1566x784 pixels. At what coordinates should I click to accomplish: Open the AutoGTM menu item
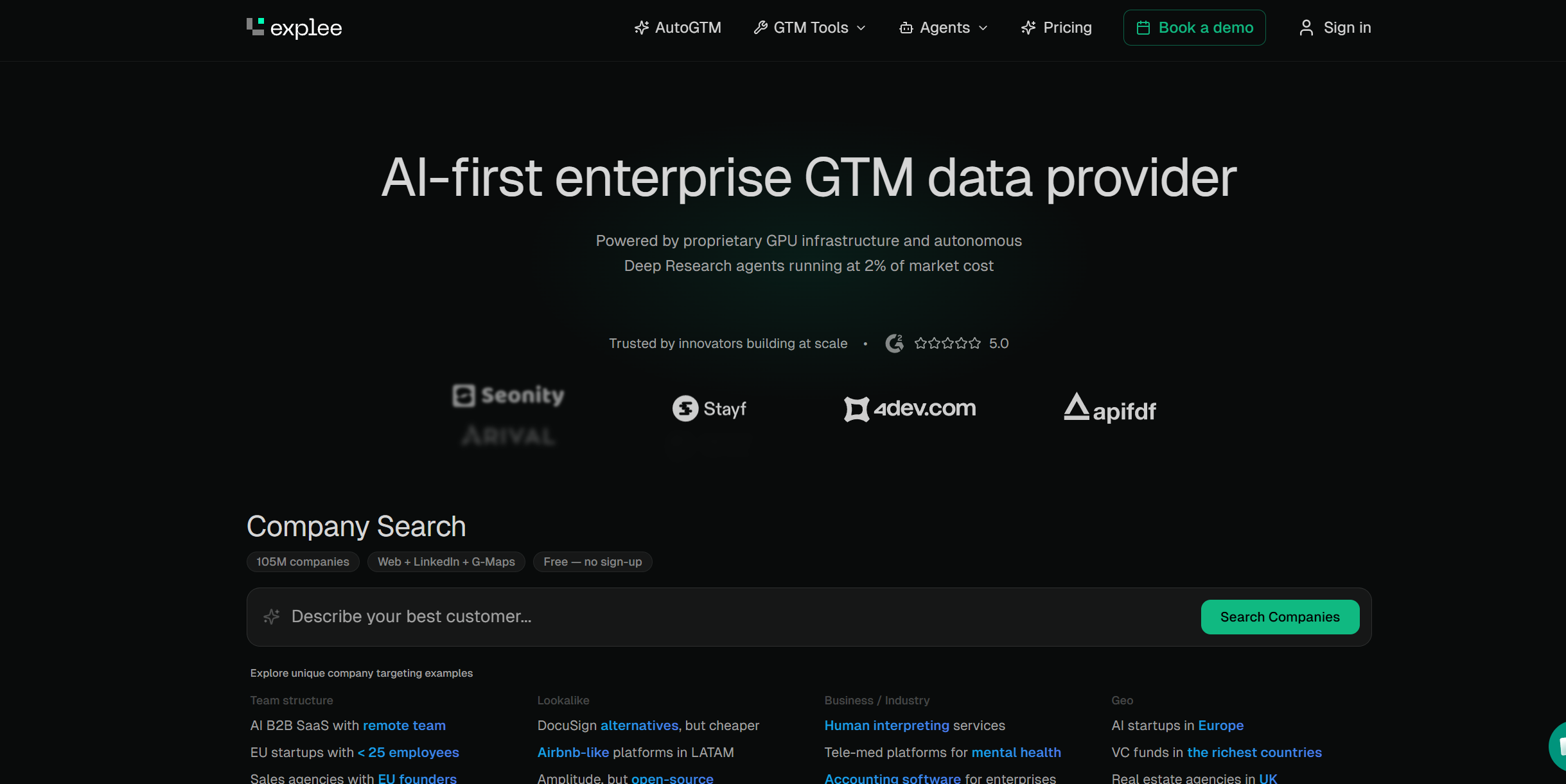click(x=678, y=28)
